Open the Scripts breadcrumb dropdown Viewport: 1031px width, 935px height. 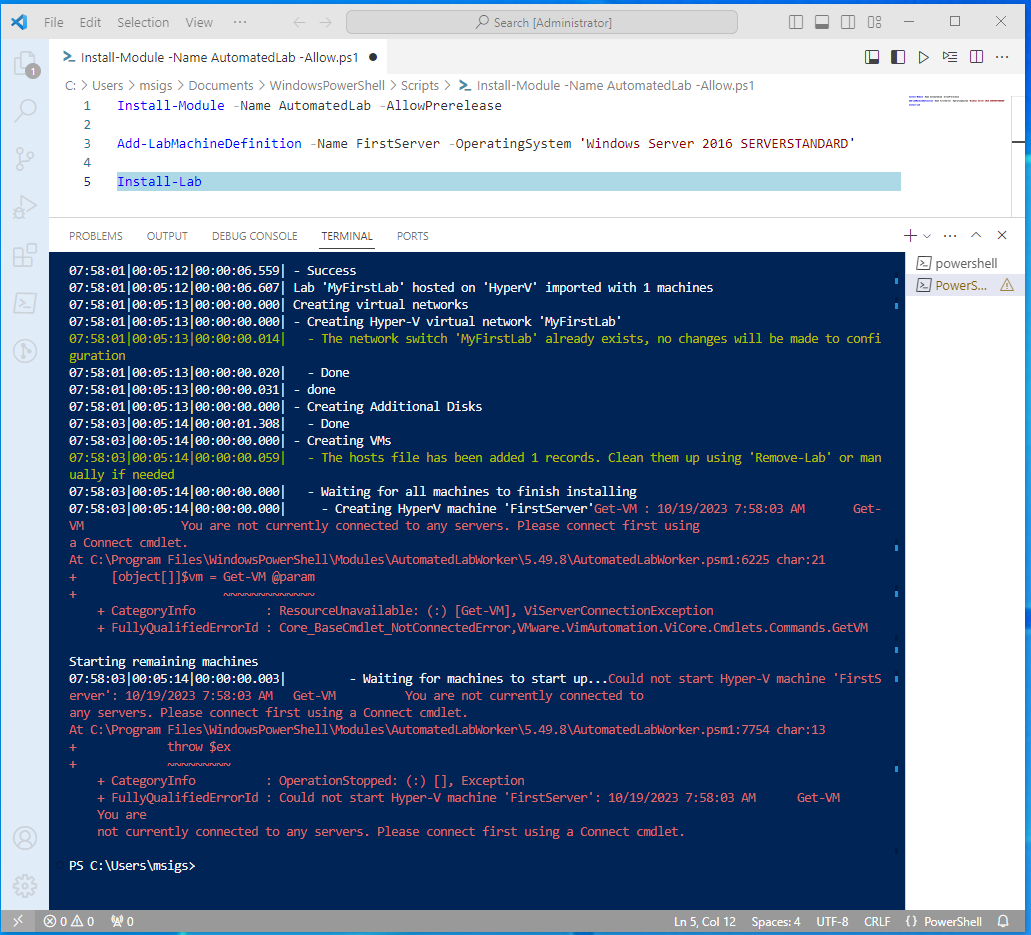(420, 85)
